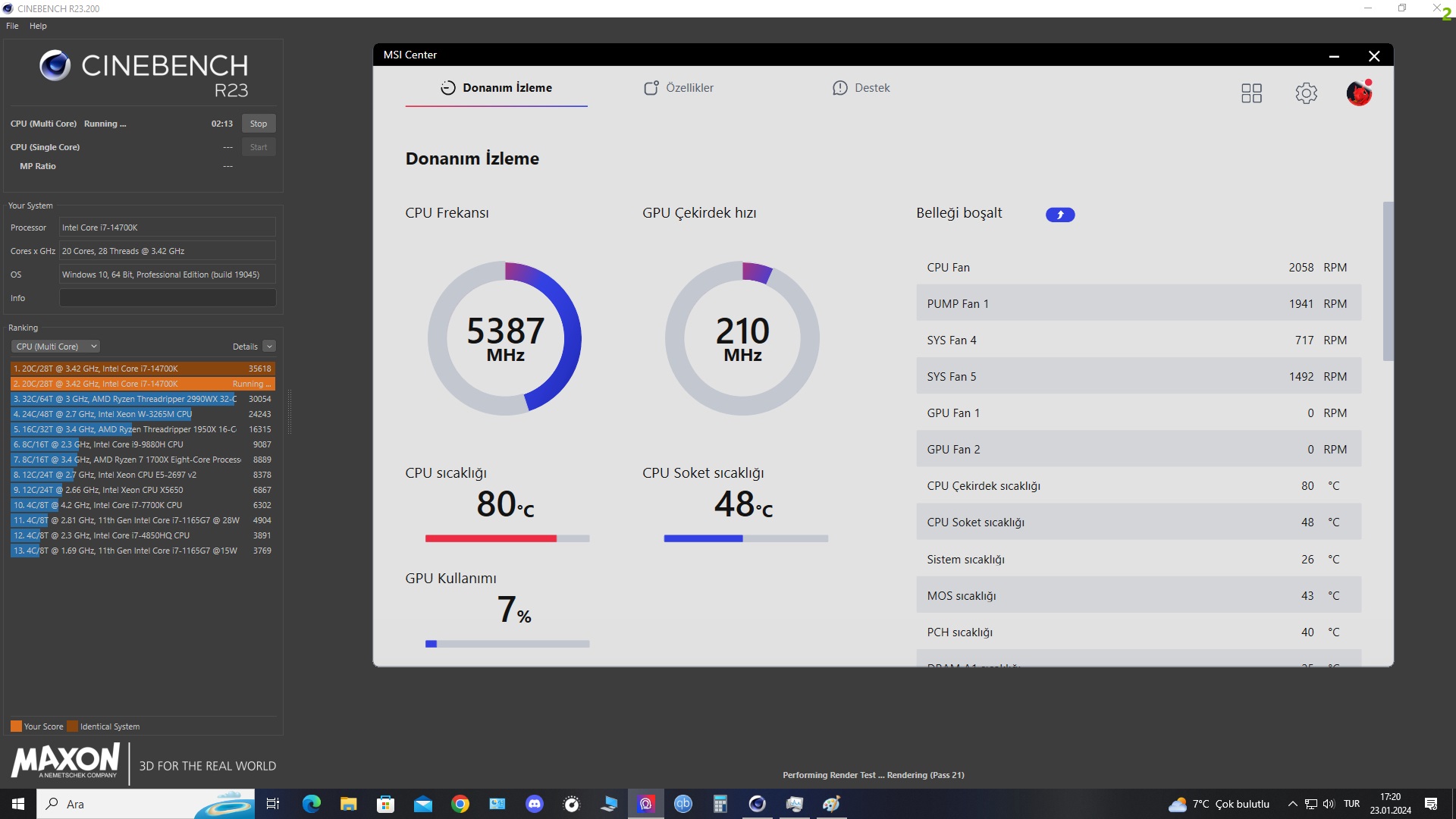This screenshot has height=819, width=1456.
Task: Select the Threadripper 2990WX ranking row
Action: click(143, 399)
